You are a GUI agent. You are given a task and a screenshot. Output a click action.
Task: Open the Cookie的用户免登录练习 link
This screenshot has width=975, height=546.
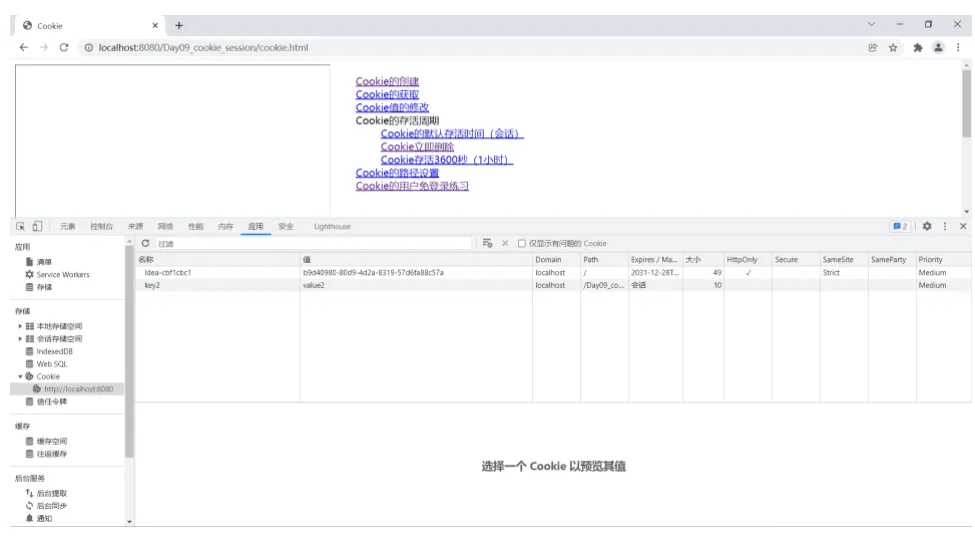coord(412,186)
